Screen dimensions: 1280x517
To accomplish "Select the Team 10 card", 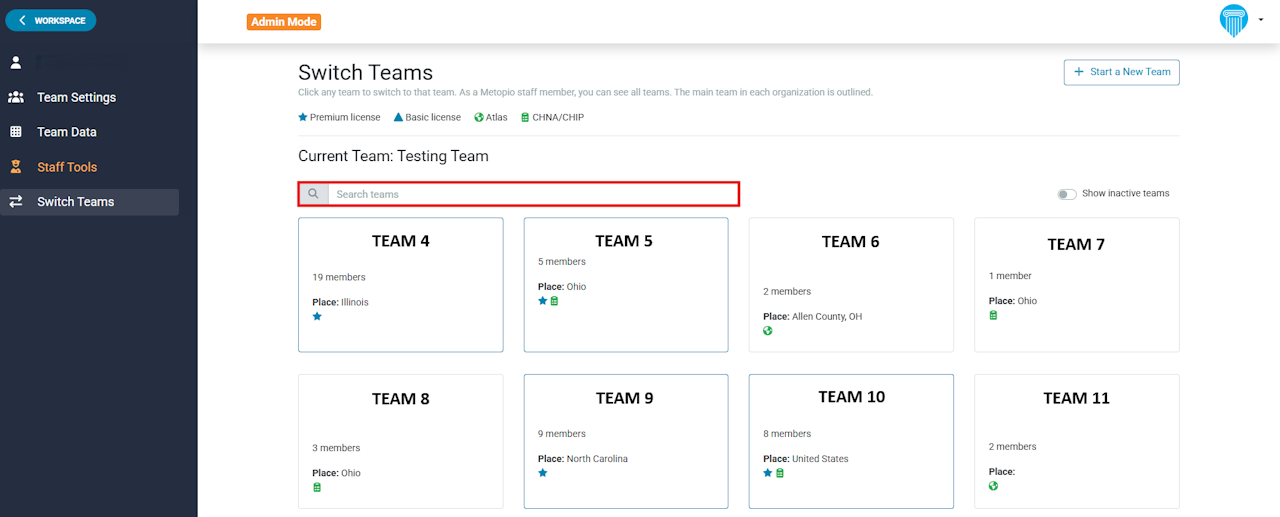I will click(851, 441).
